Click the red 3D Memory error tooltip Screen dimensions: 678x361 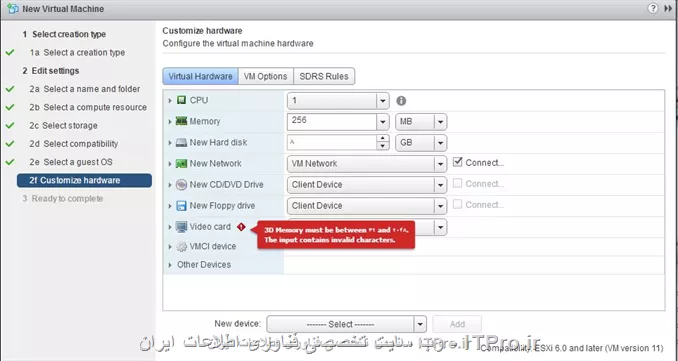[x=336, y=235]
